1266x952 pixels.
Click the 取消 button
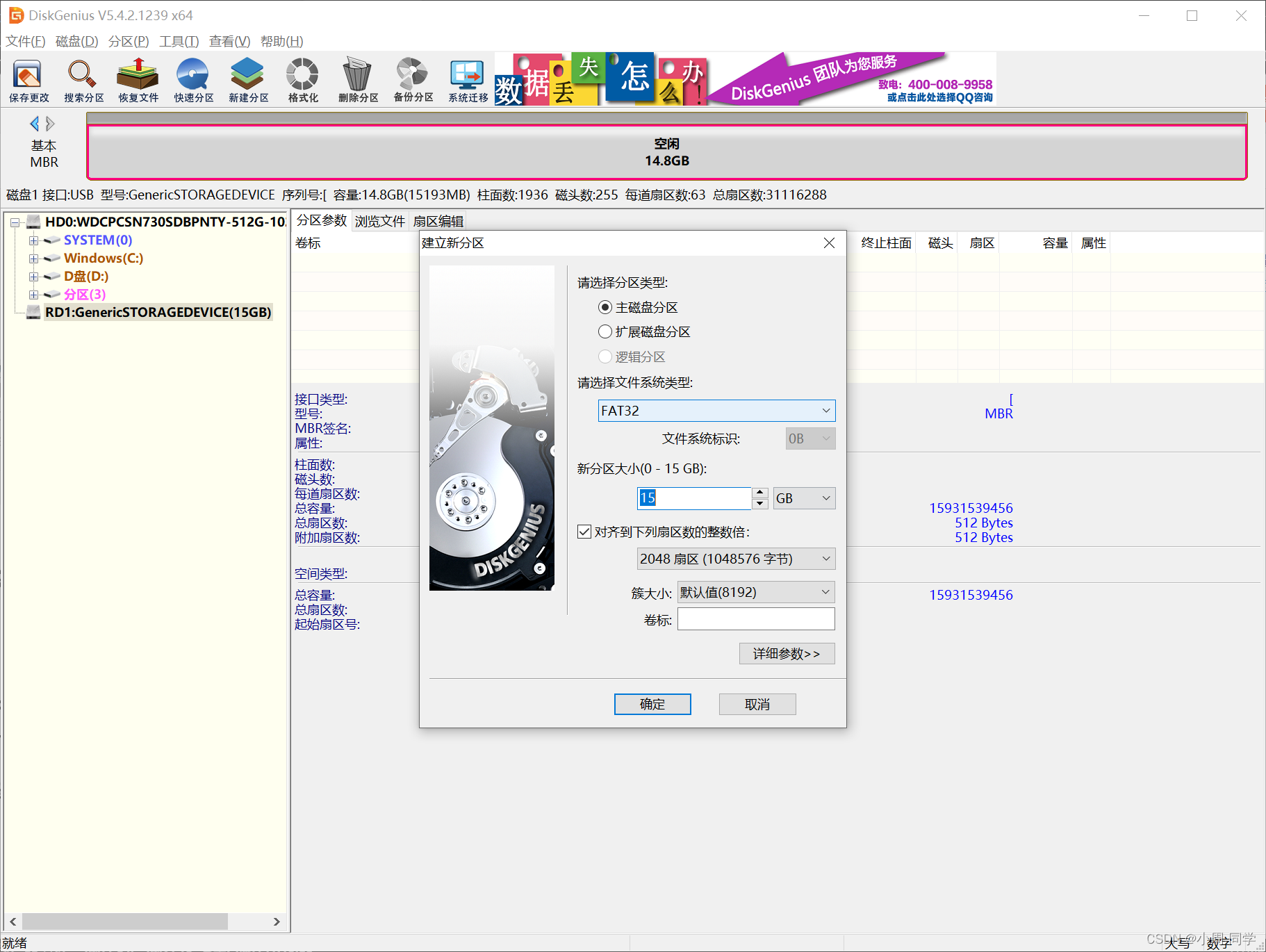point(757,704)
